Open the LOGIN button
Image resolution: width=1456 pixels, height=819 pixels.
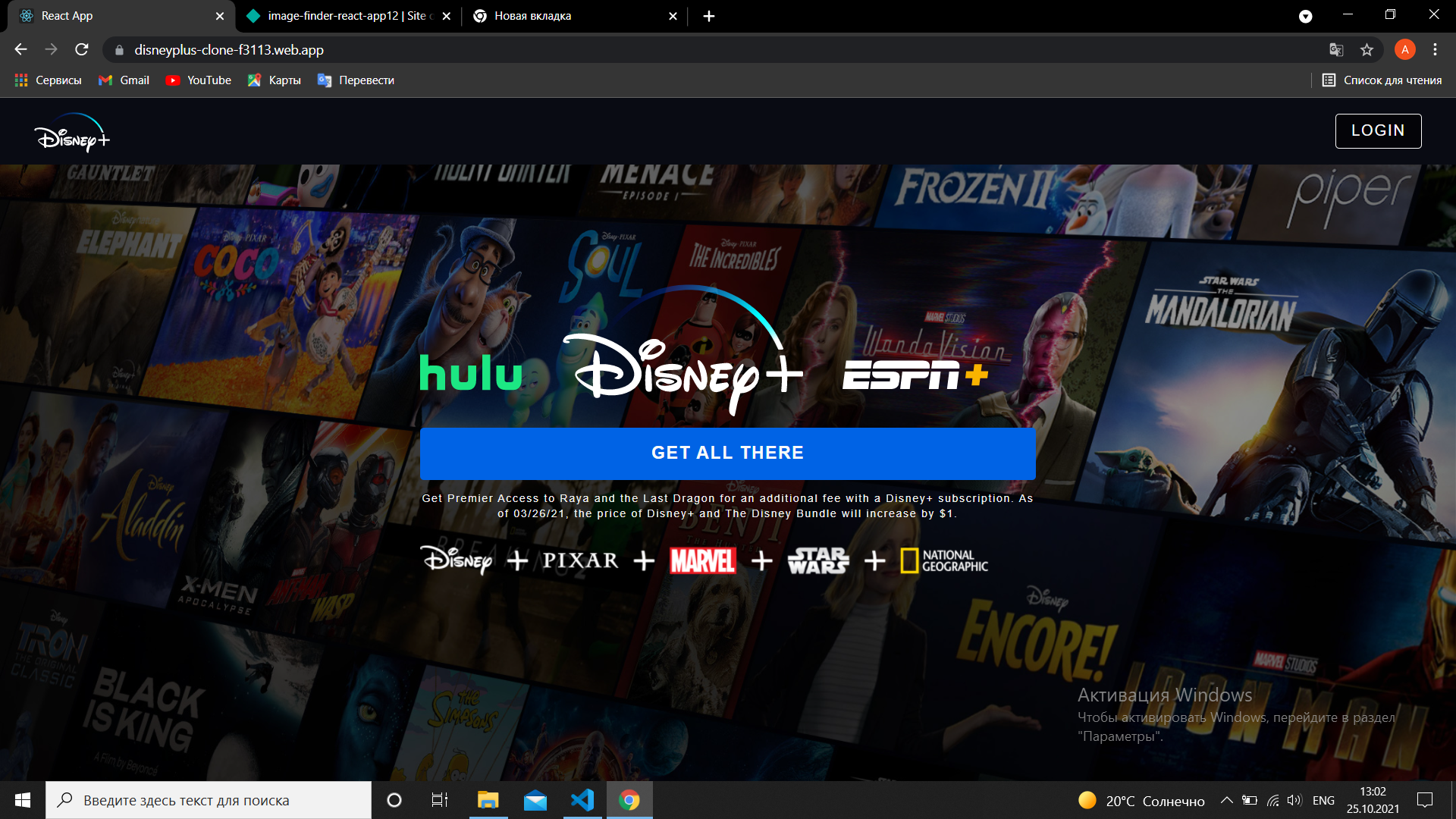pyautogui.click(x=1378, y=130)
